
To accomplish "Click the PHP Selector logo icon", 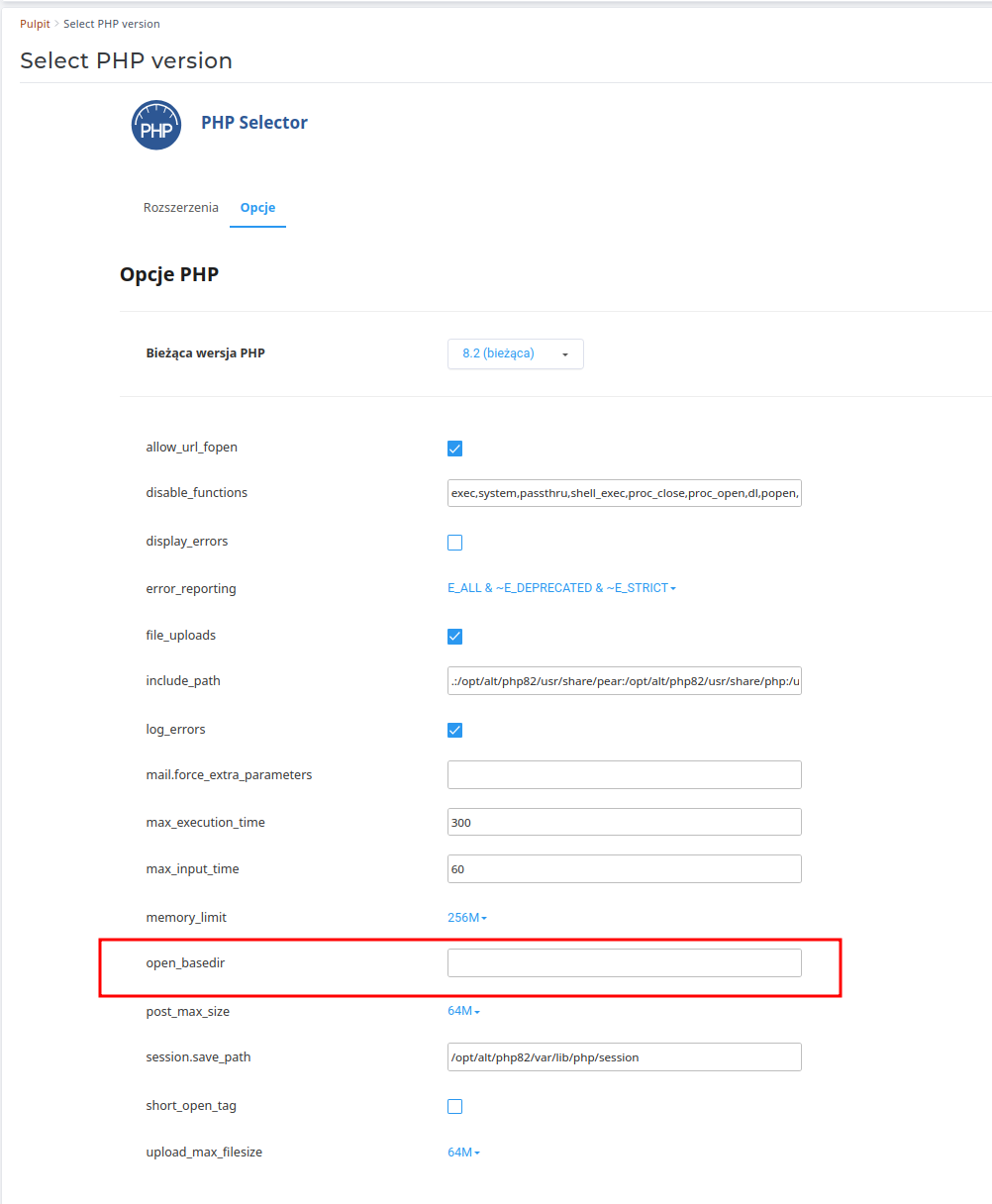I will click(156, 125).
